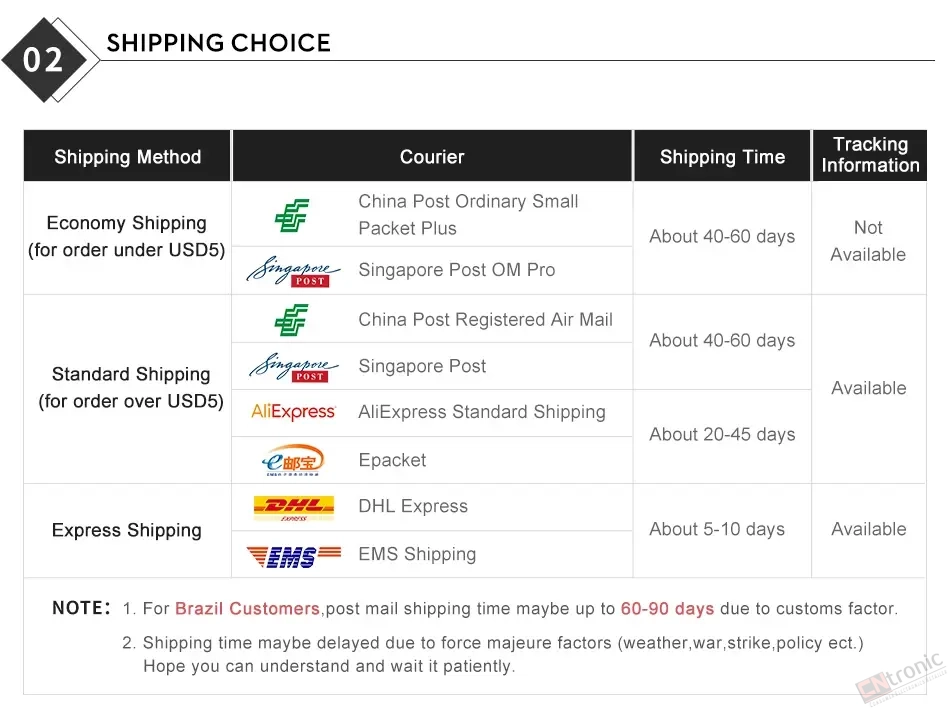
Task: Select the AliExpress Standard Shipping text
Action: click(482, 412)
